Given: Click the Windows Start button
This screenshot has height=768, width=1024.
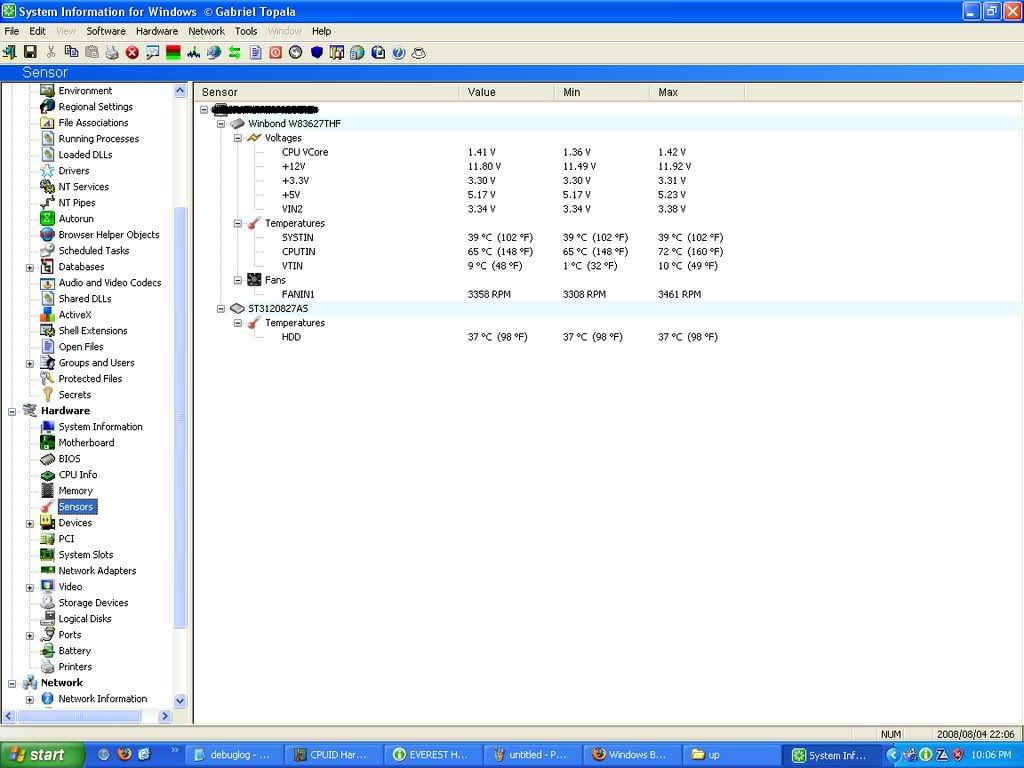Looking at the screenshot, I should click(42, 754).
